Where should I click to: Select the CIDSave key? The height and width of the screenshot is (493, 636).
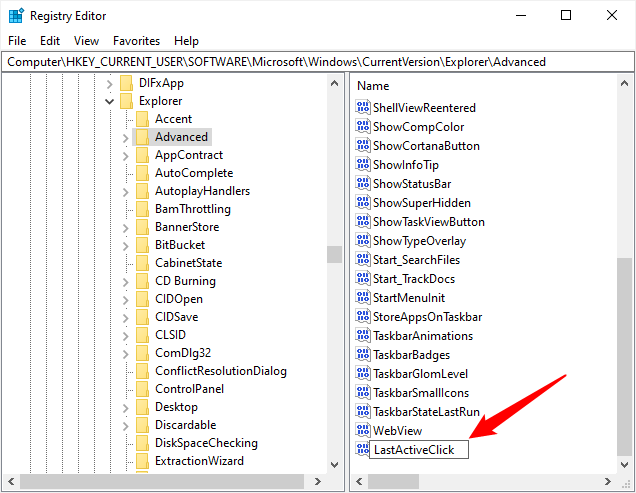click(176, 317)
